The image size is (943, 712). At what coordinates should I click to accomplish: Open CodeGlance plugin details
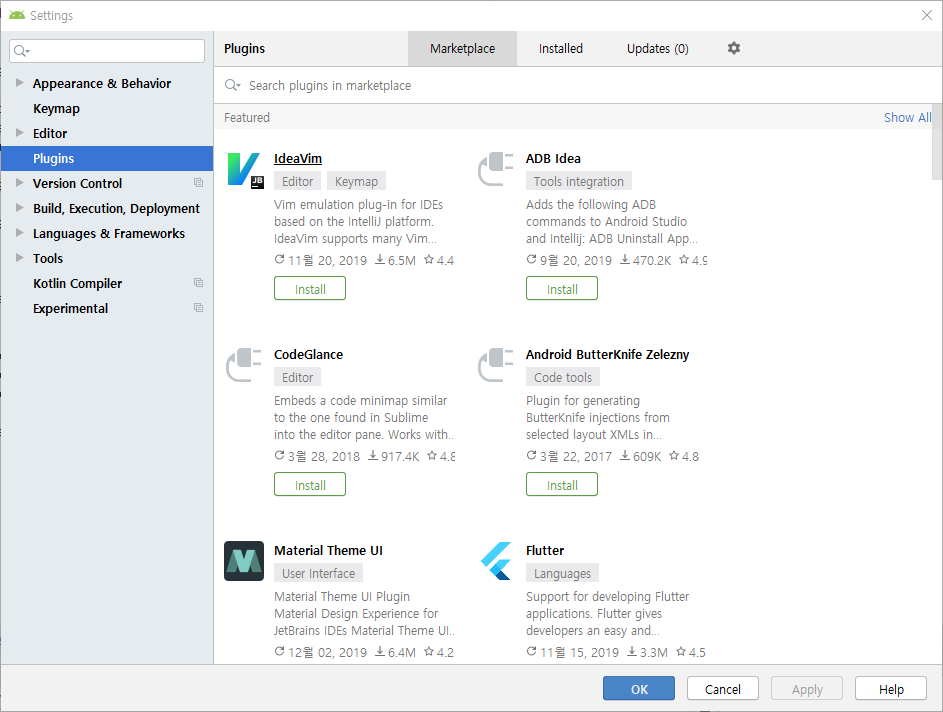pos(309,355)
